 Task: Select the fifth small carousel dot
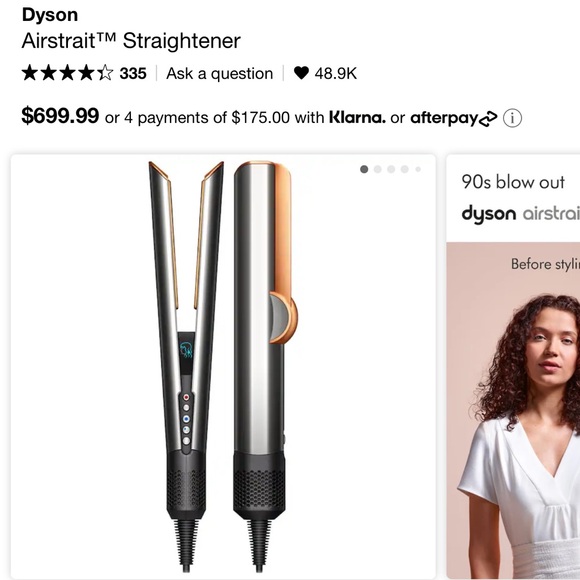coord(418,169)
